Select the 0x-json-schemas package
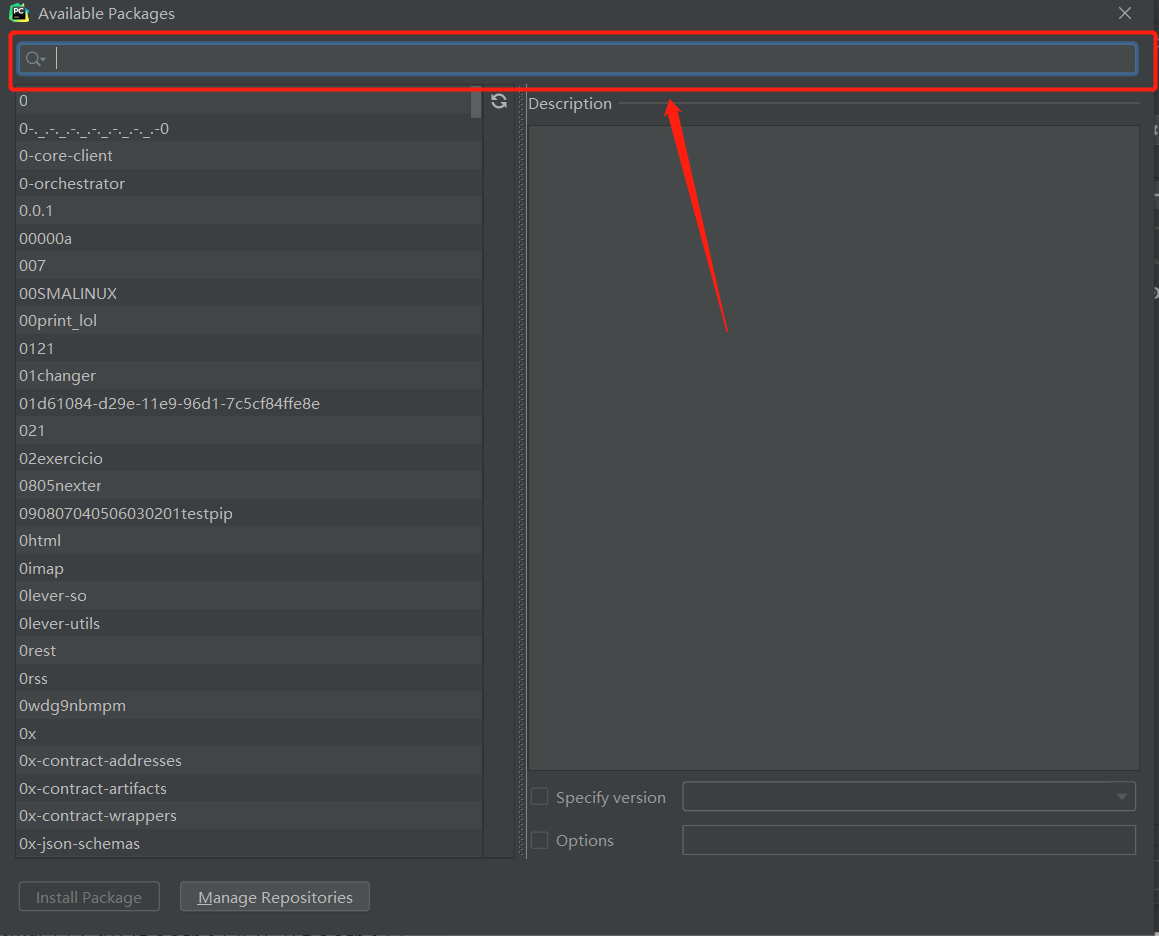This screenshot has height=936, width=1159. [x=249, y=844]
